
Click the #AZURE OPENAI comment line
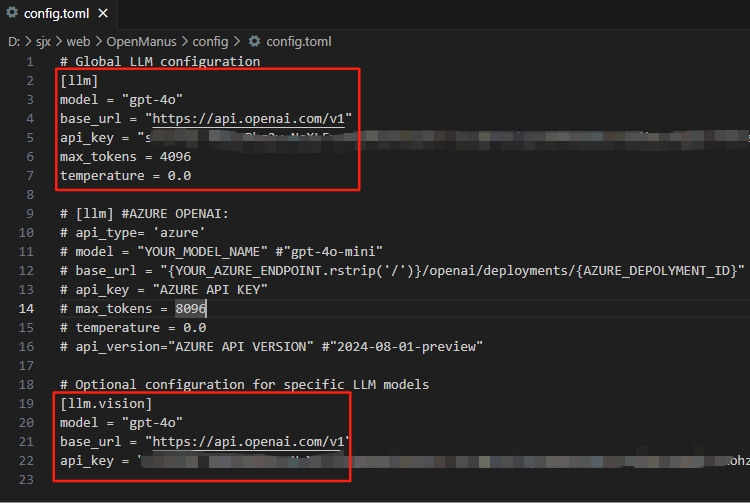click(144, 214)
